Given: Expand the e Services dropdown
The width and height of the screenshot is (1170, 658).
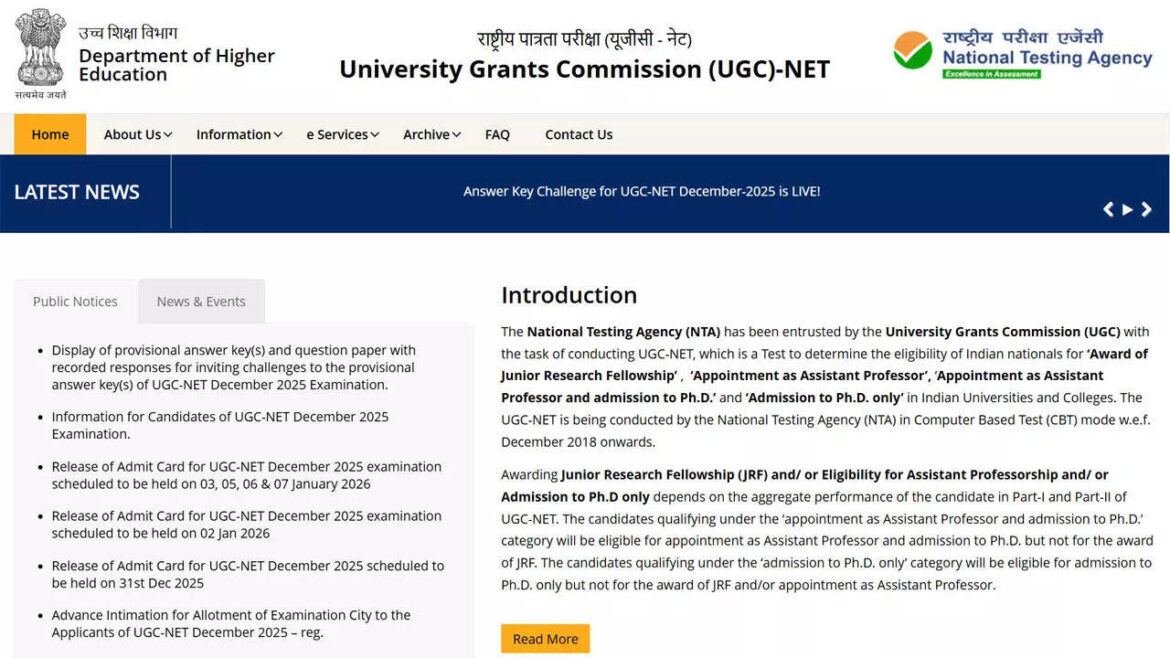Looking at the screenshot, I should coord(341,134).
